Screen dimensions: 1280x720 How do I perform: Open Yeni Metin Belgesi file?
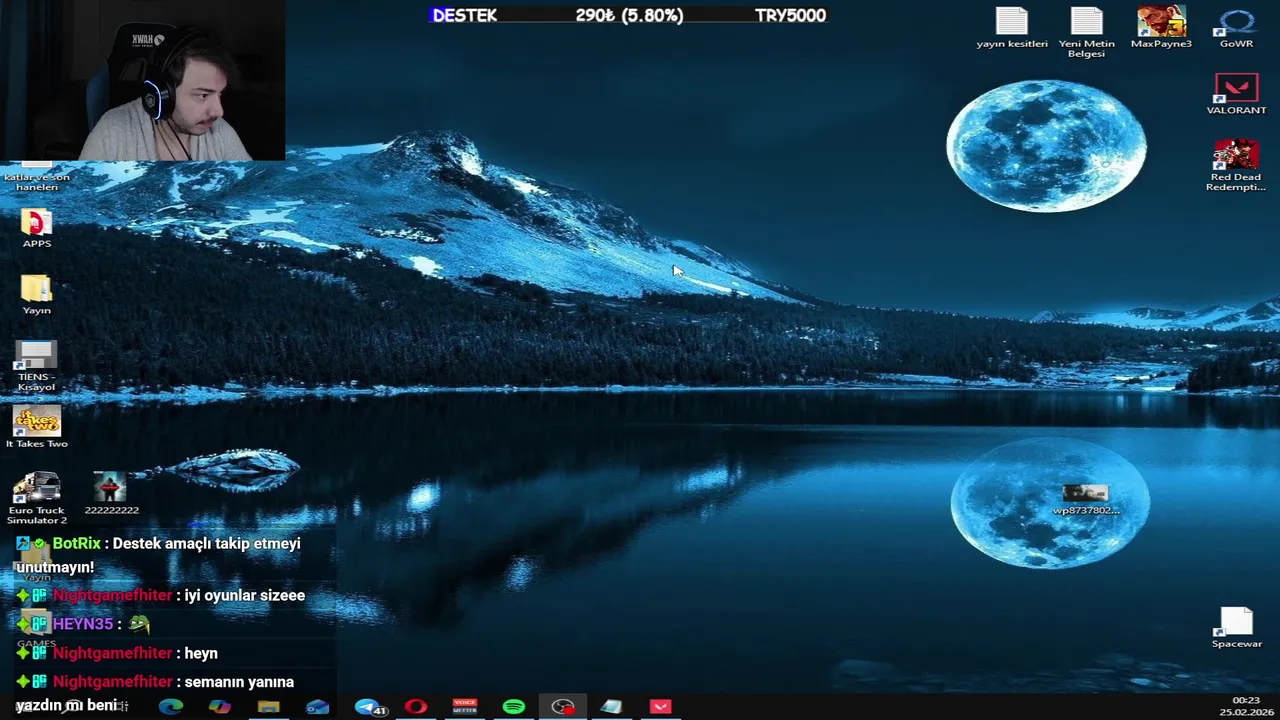coord(1086,32)
